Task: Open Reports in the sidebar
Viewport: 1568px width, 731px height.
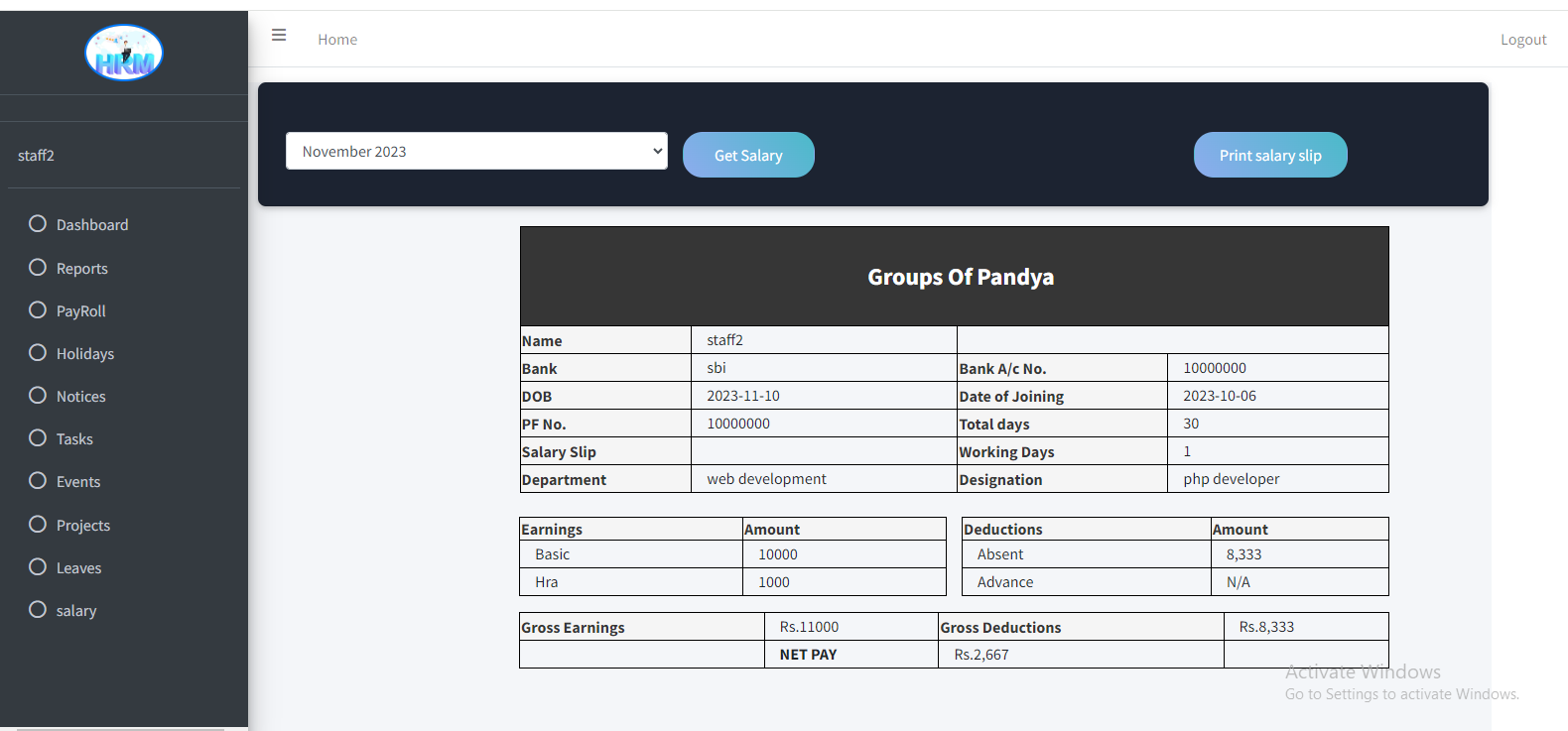Action: click(x=82, y=269)
